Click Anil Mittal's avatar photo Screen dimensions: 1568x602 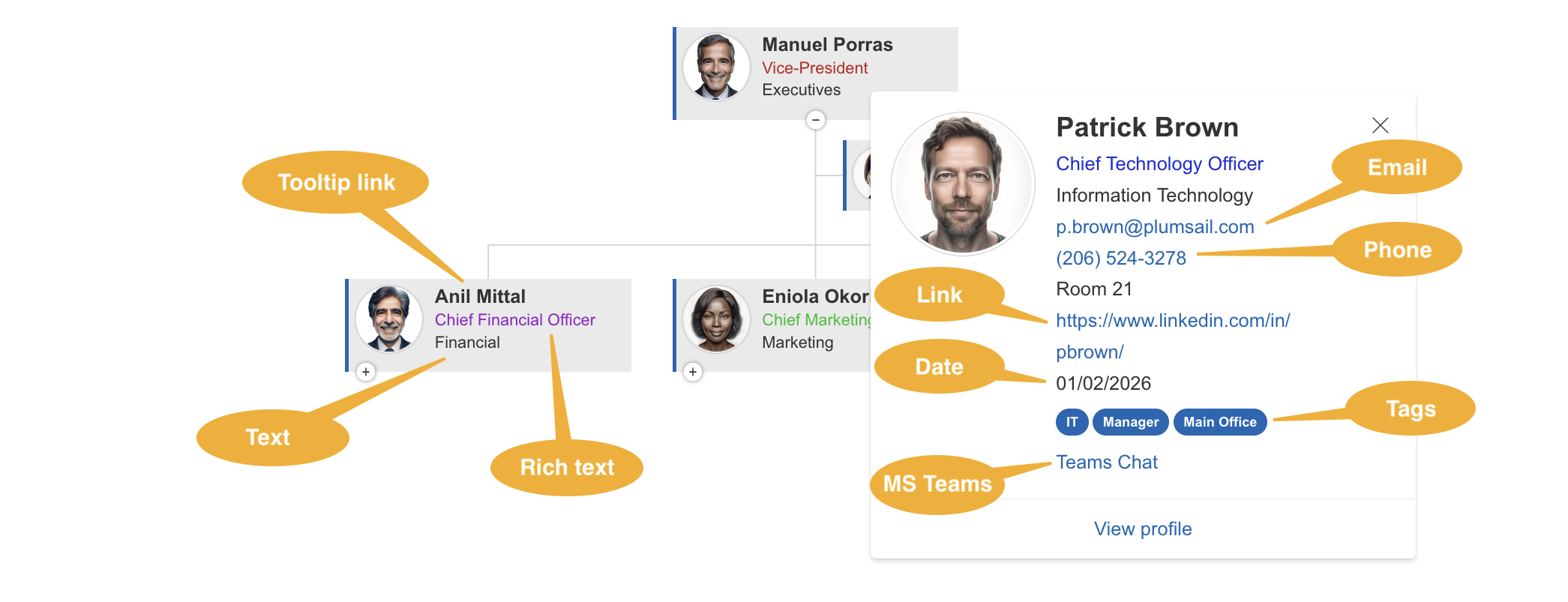388,319
